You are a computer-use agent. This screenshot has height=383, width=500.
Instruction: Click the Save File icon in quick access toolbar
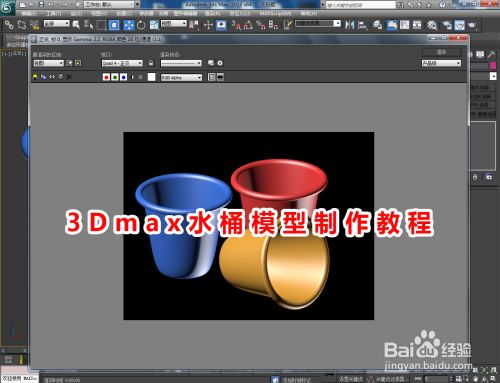tap(42, 4)
